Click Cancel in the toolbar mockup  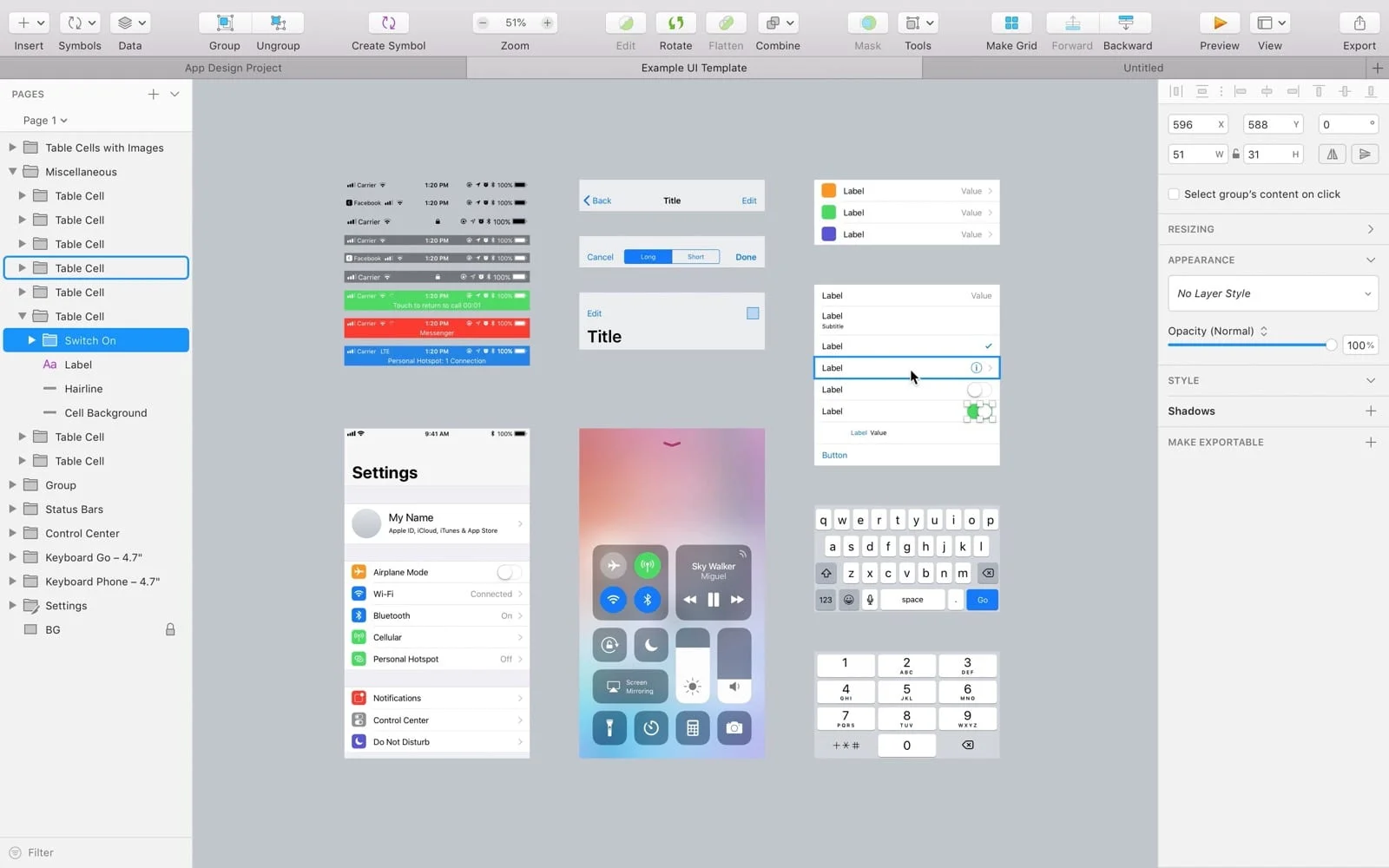600,257
